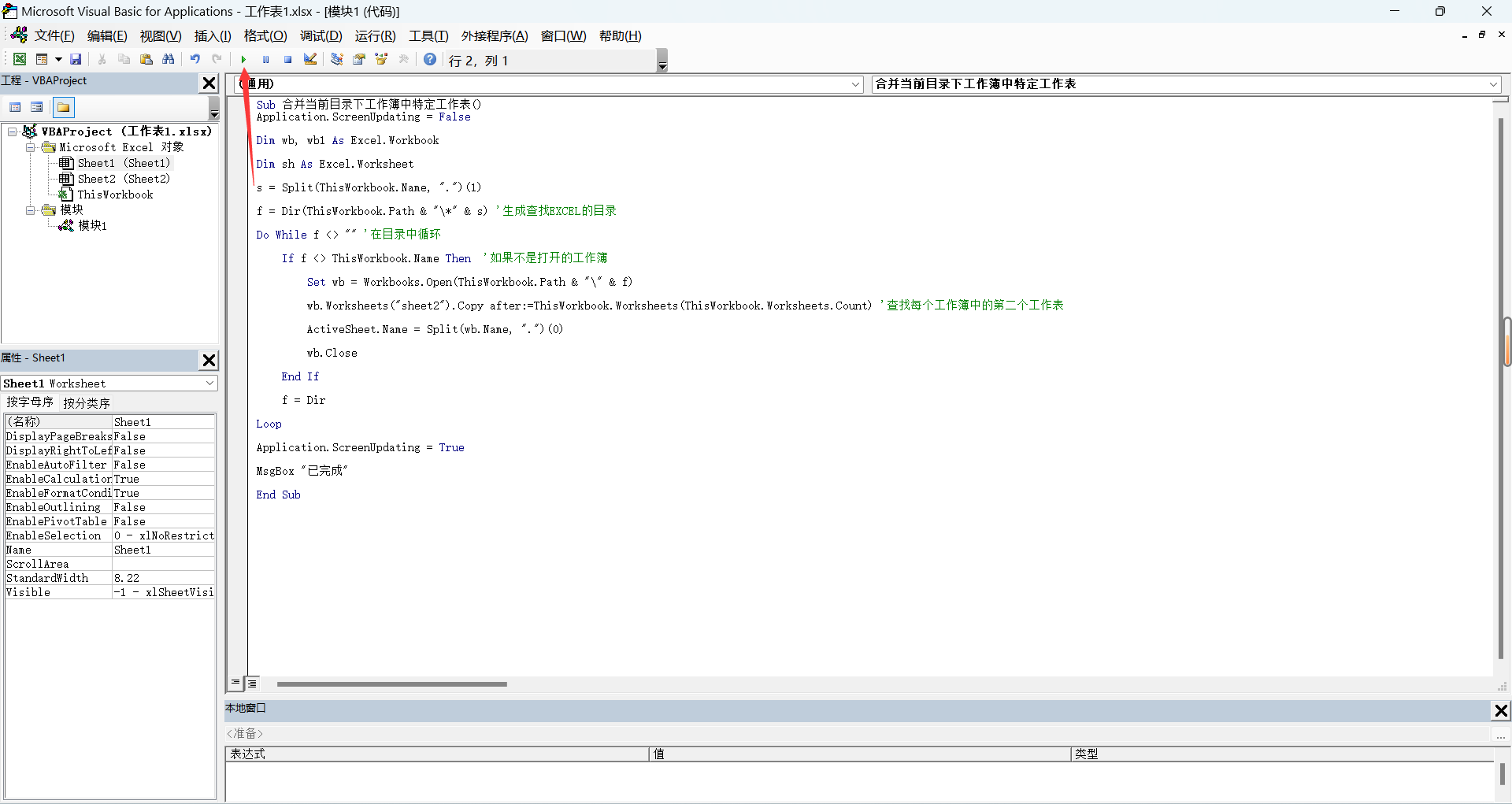Screen dimensions: 1512x804
Task: Click the StandardWidth value 8.22
Action: tap(164, 578)
